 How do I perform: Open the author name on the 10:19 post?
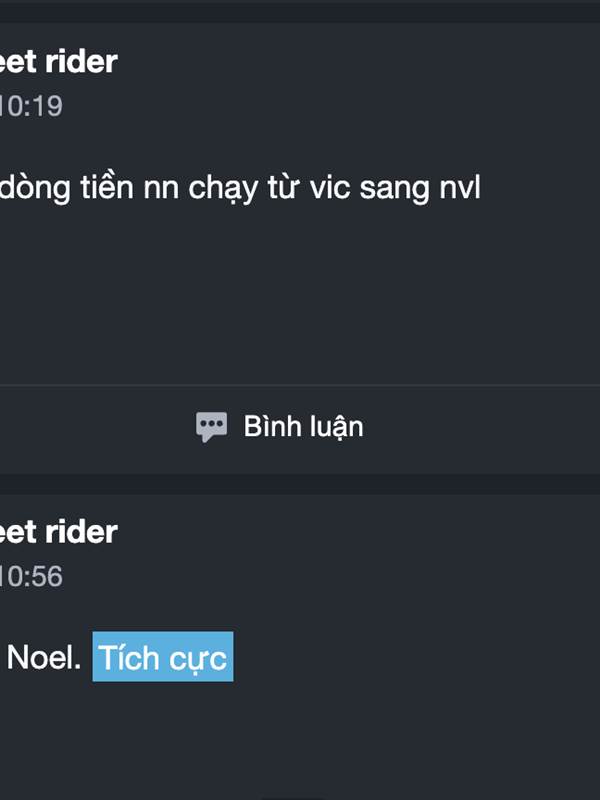58,62
